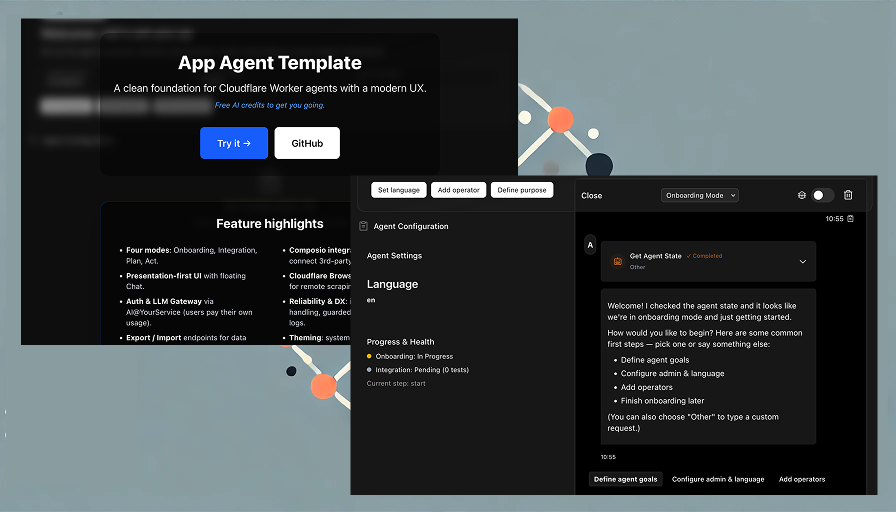Image resolution: width=896 pixels, height=512 pixels.
Task: Select the Define purpose button
Action: point(522,190)
